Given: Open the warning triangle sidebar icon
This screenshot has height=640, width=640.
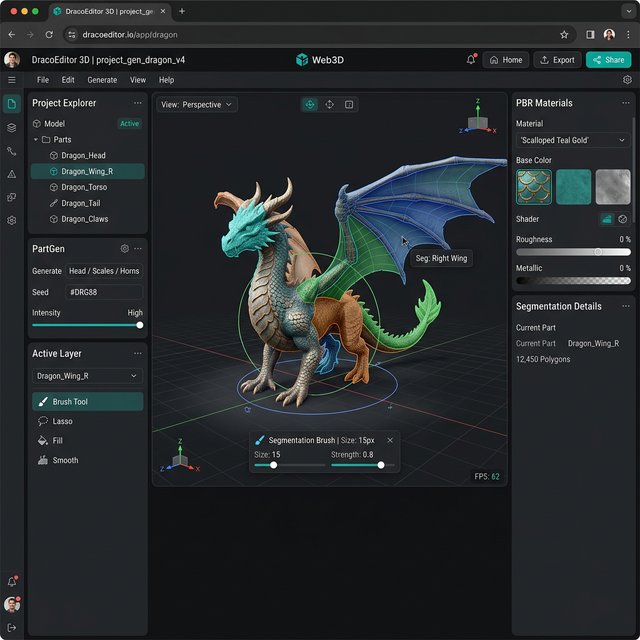Looking at the screenshot, I should click(x=12, y=174).
